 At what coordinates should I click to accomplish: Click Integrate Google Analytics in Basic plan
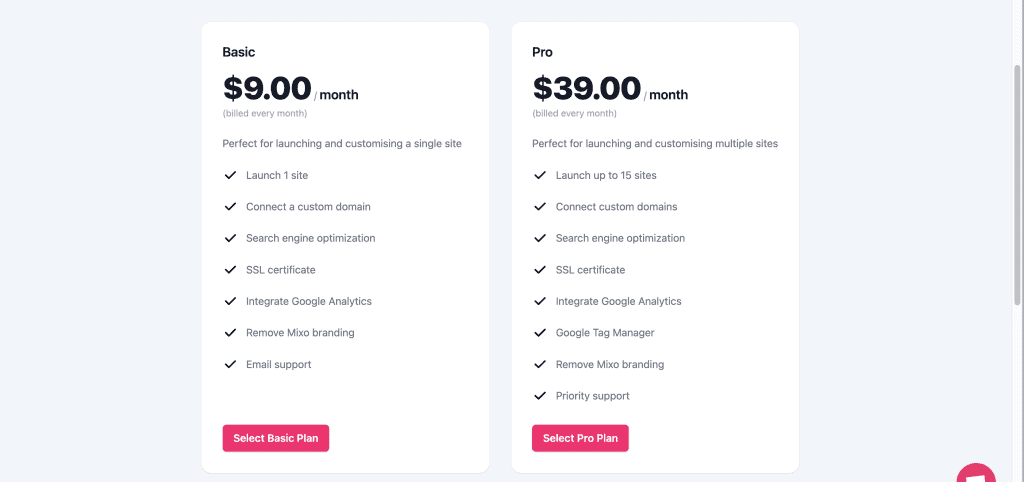308,301
